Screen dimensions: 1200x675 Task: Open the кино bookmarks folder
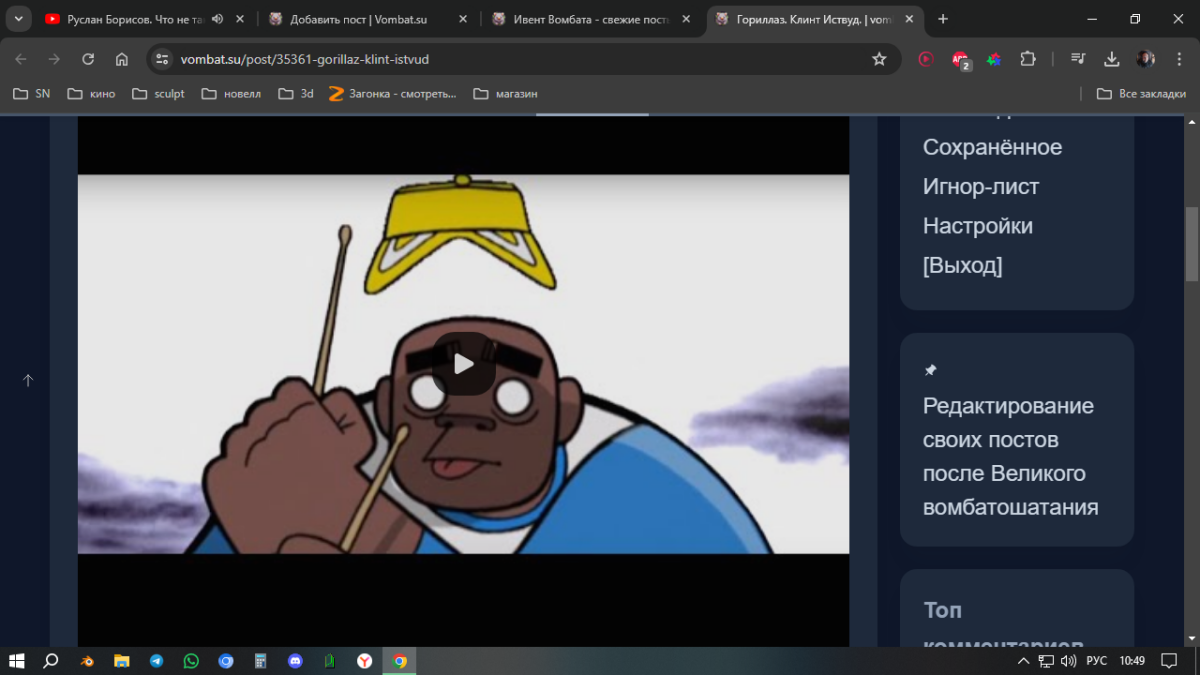pos(91,94)
